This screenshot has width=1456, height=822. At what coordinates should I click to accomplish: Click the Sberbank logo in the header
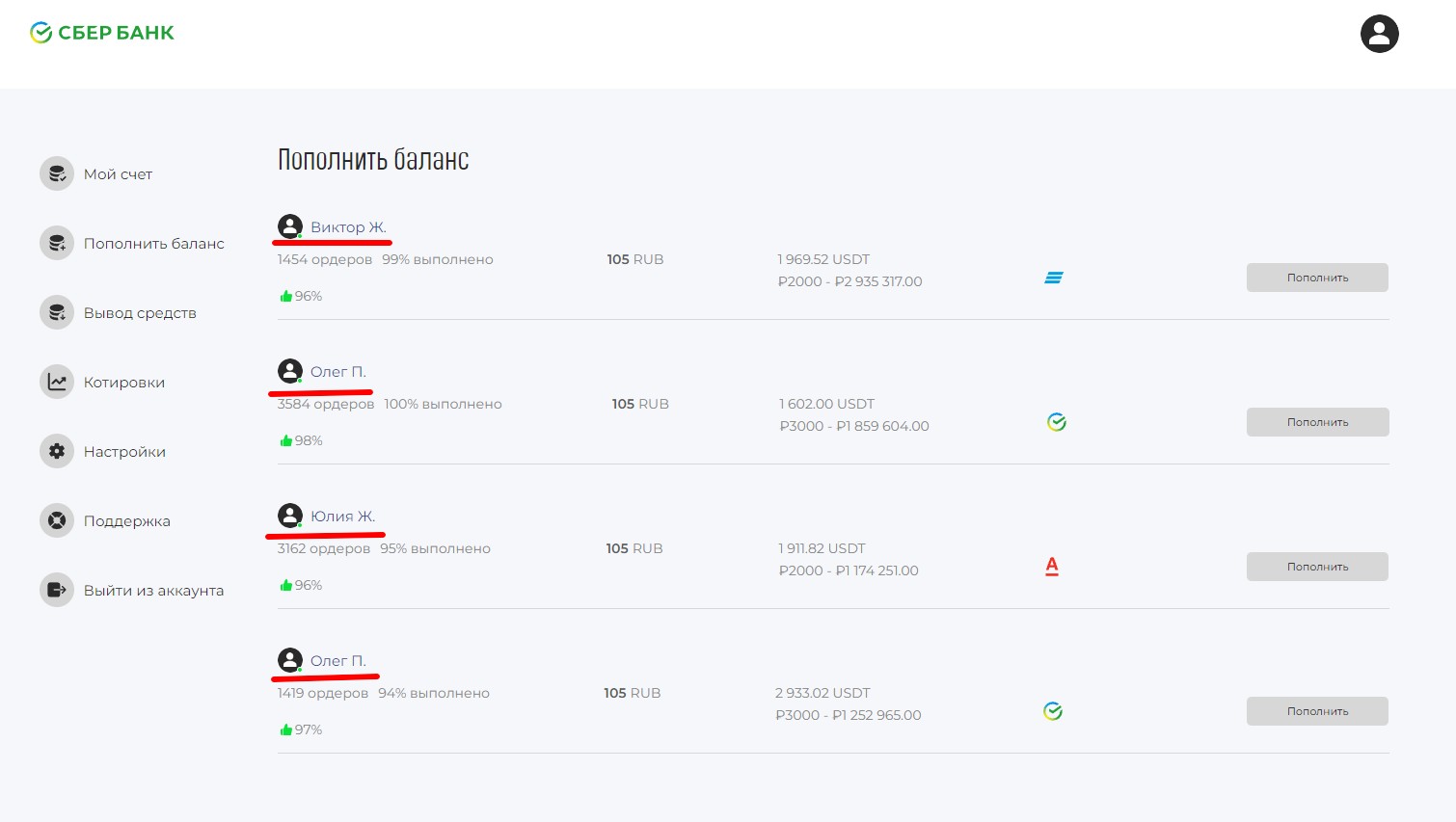(101, 33)
